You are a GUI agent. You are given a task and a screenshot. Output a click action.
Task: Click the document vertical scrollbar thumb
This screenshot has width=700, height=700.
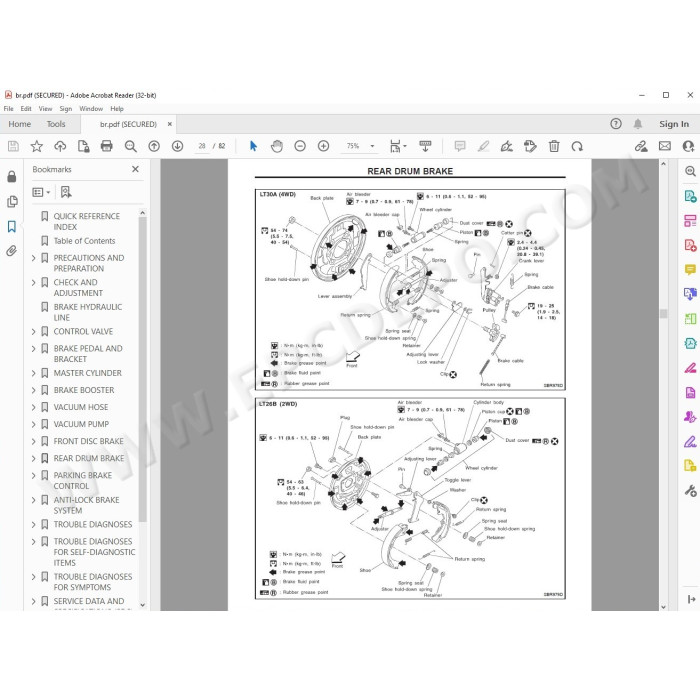pyautogui.click(x=663, y=313)
